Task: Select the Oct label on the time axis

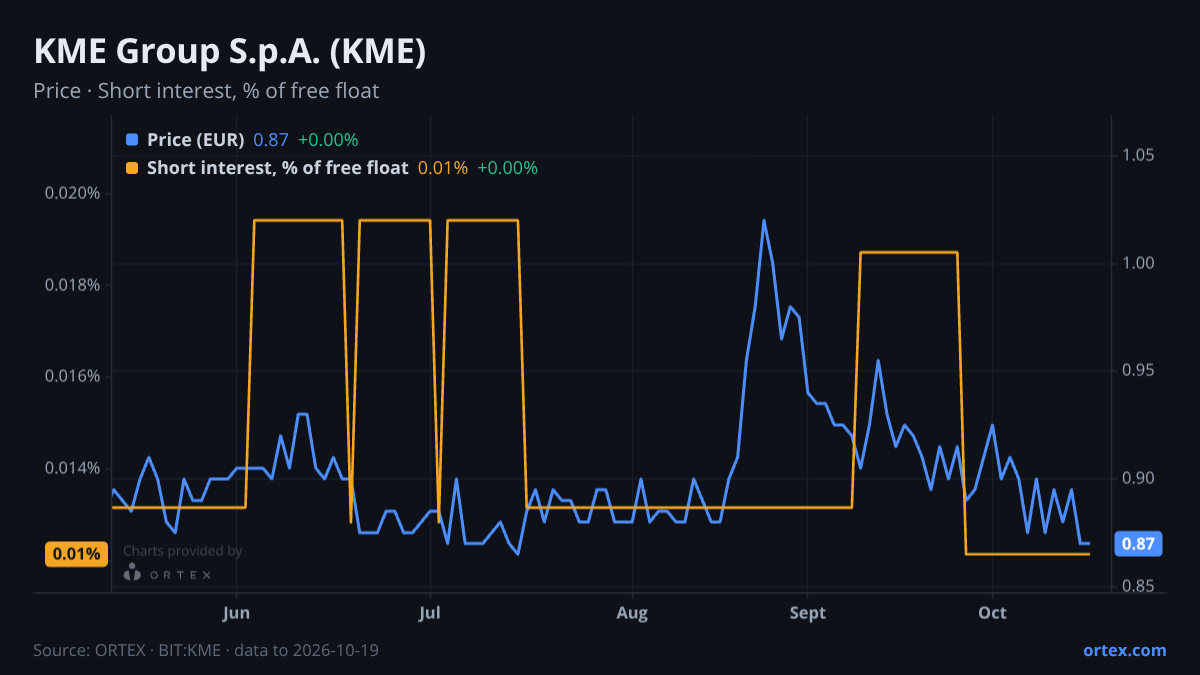Action: pos(992,612)
